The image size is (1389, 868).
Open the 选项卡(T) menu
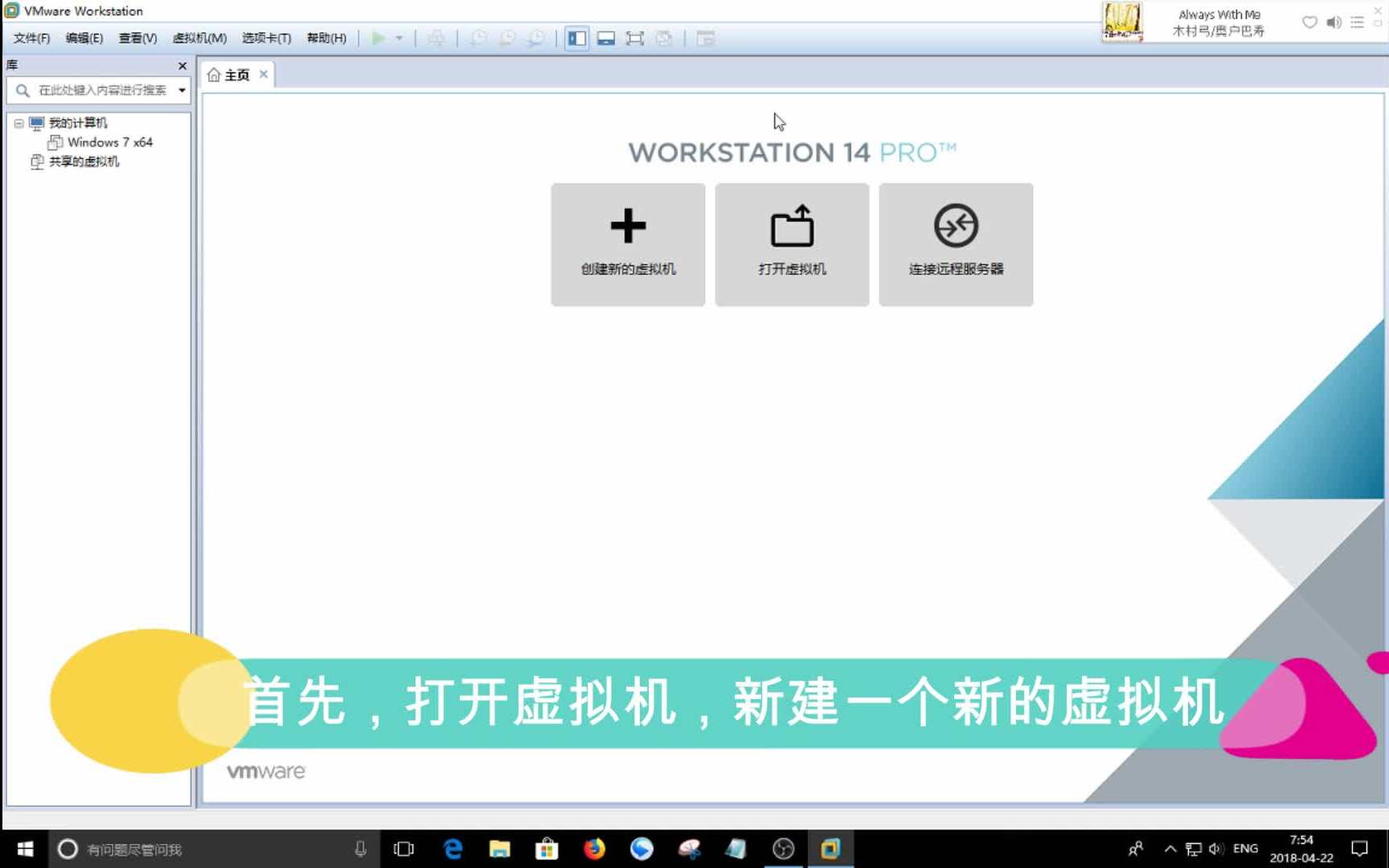tap(266, 39)
